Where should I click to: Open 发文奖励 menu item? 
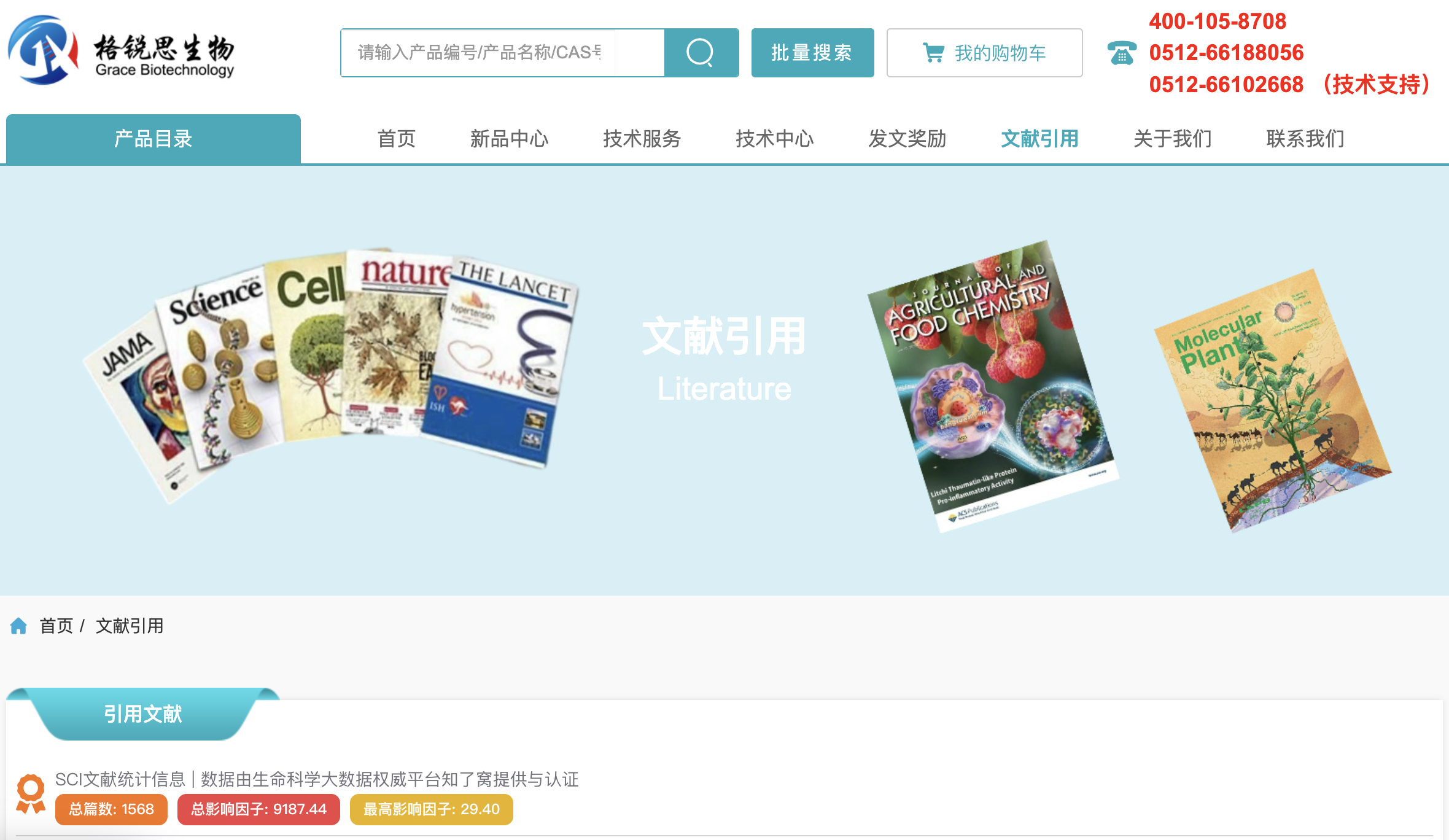907,139
